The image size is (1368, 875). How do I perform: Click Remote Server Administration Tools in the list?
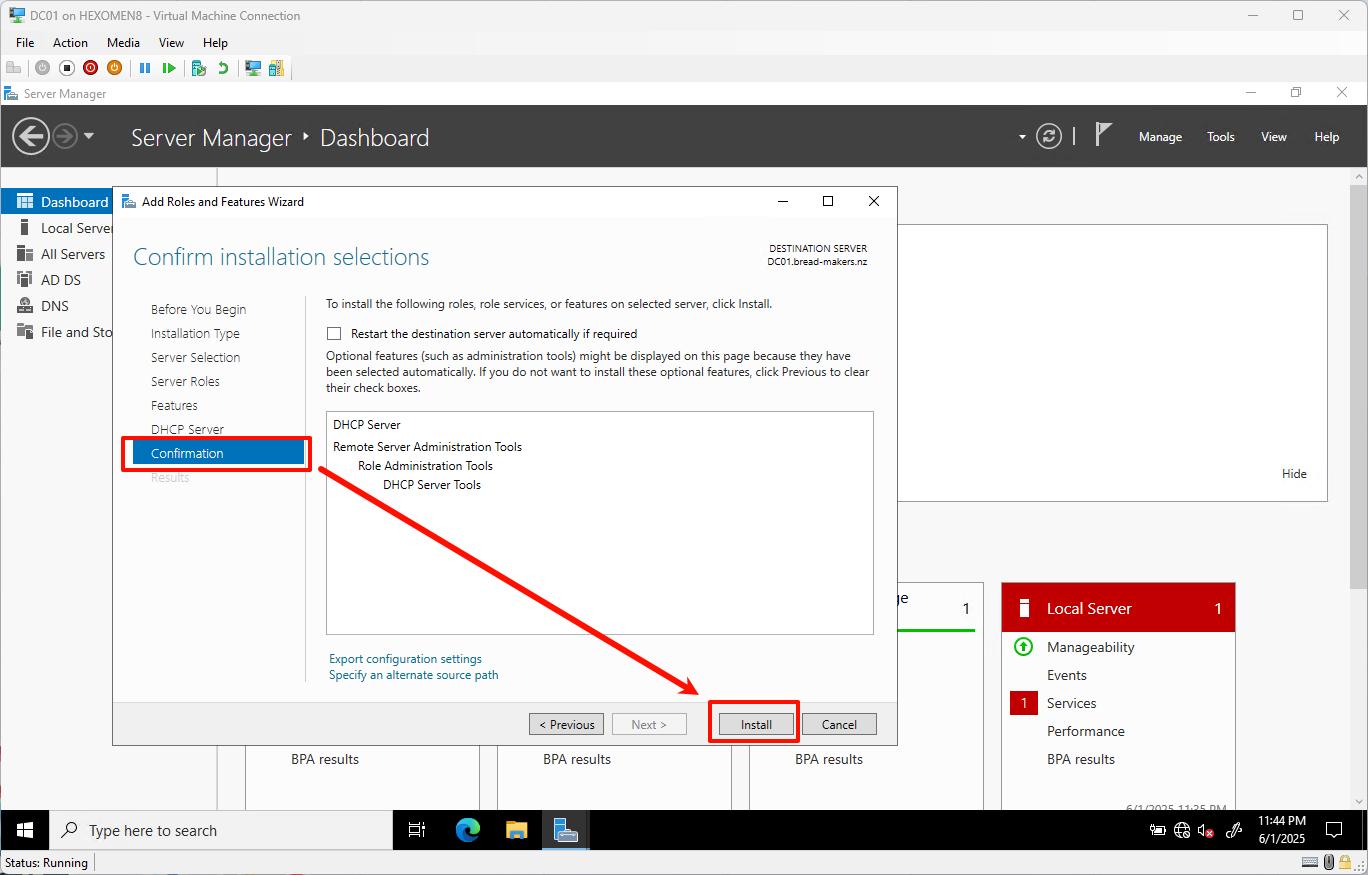coord(427,447)
